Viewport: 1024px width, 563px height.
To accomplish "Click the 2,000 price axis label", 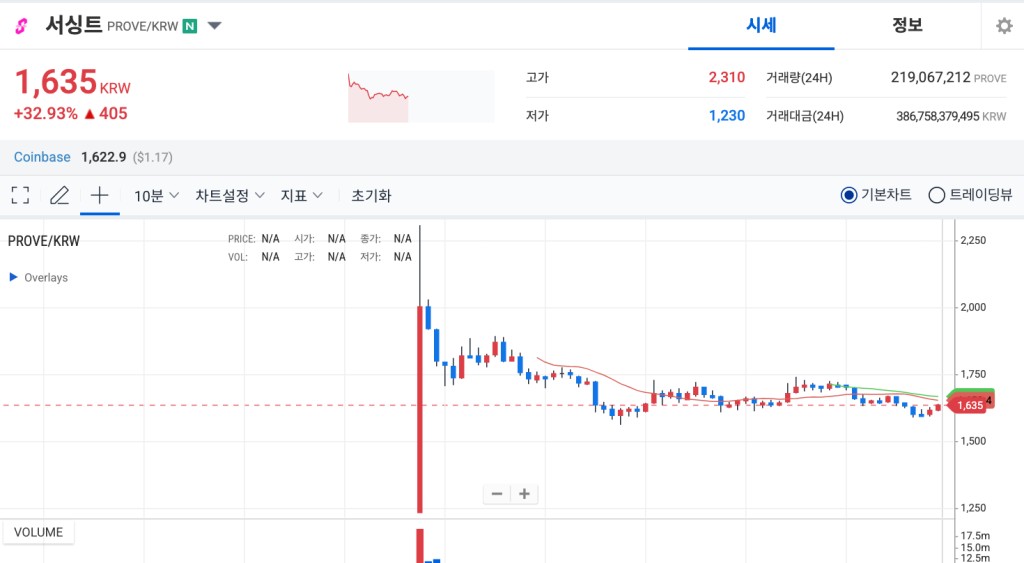I will pos(973,307).
